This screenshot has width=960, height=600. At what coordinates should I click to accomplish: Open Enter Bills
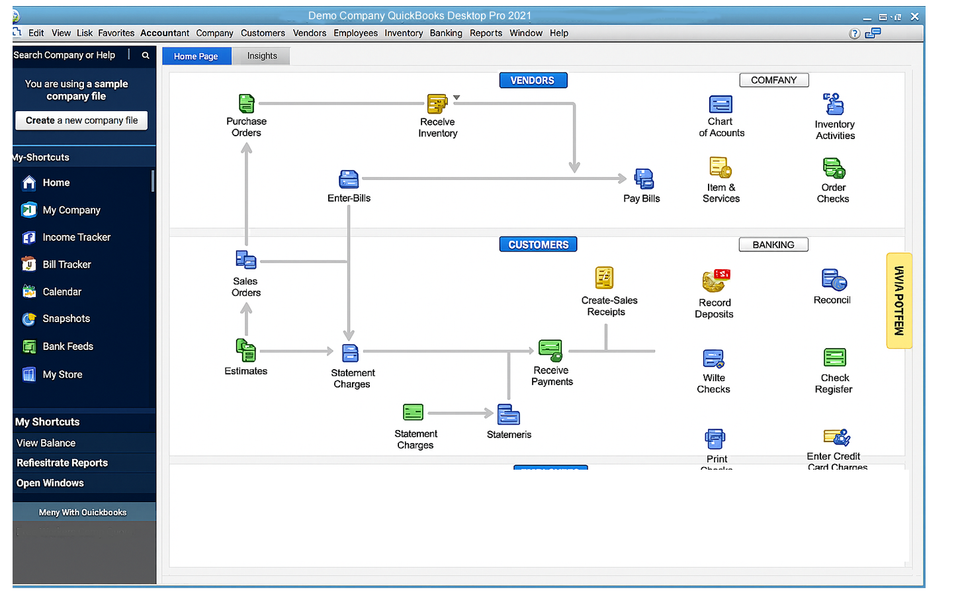coord(348,178)
